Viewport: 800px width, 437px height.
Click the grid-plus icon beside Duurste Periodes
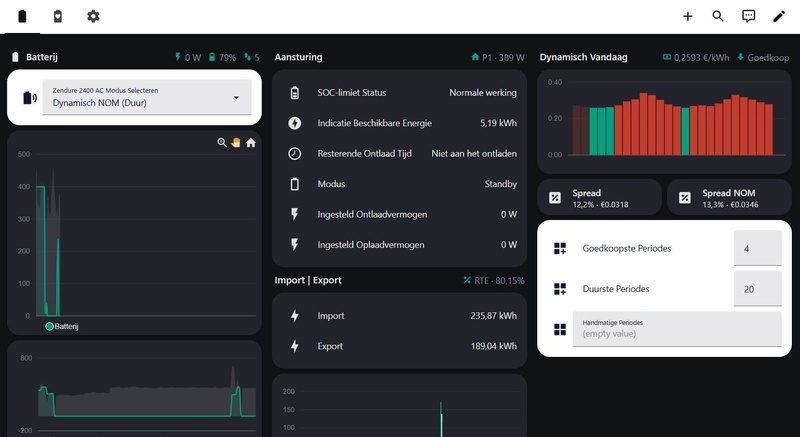click(x=560, y=289)
